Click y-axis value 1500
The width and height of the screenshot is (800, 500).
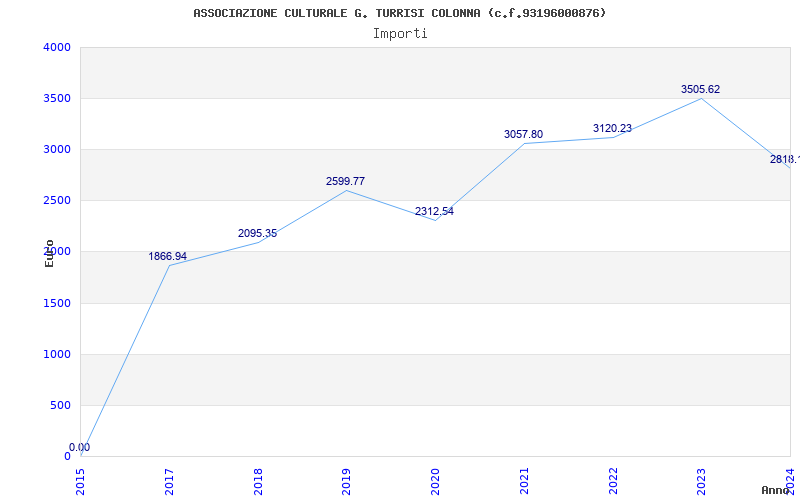point(57,304)
